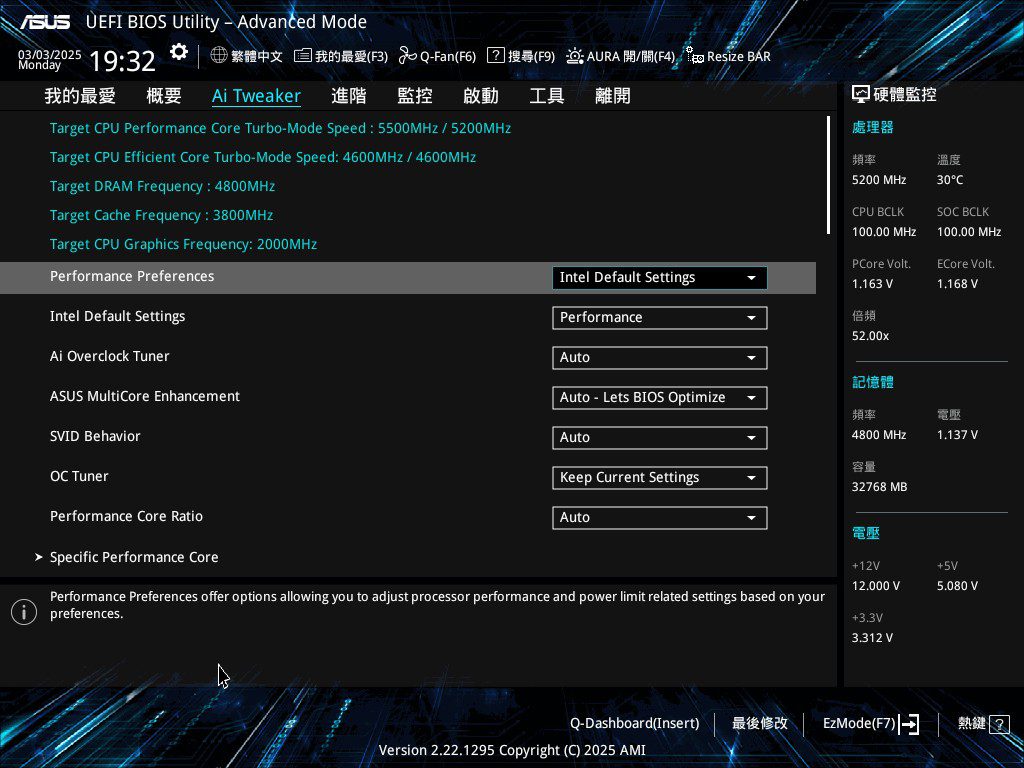This screenshot has height=768, width=1024.
Task: Click the 5200 MHz CPU frequency value
Action: click(x=878, y=180)
